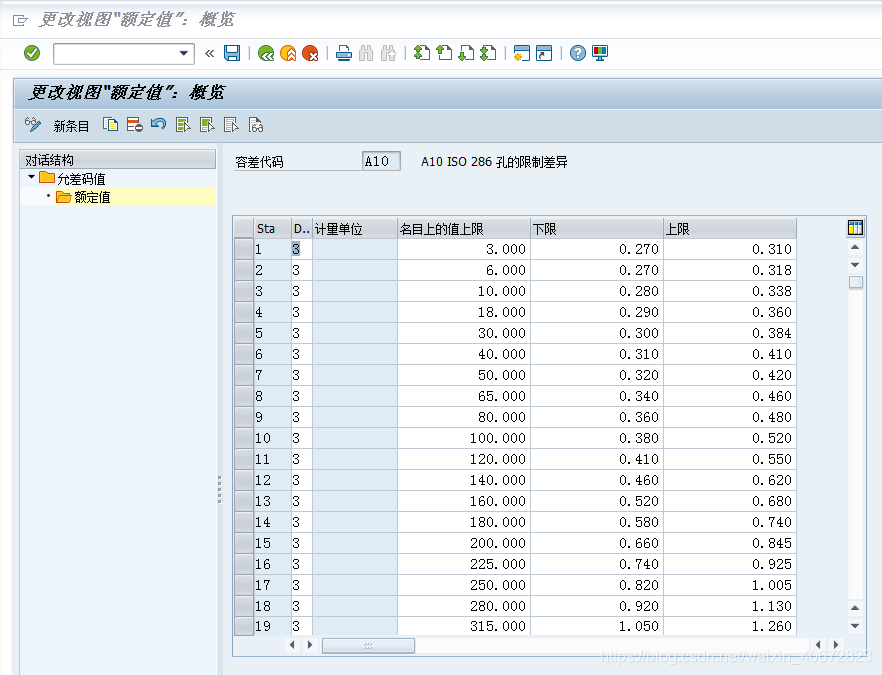Select row 10 with its row selector
This screenshot has width=882, height=675.
pos(244,438)
